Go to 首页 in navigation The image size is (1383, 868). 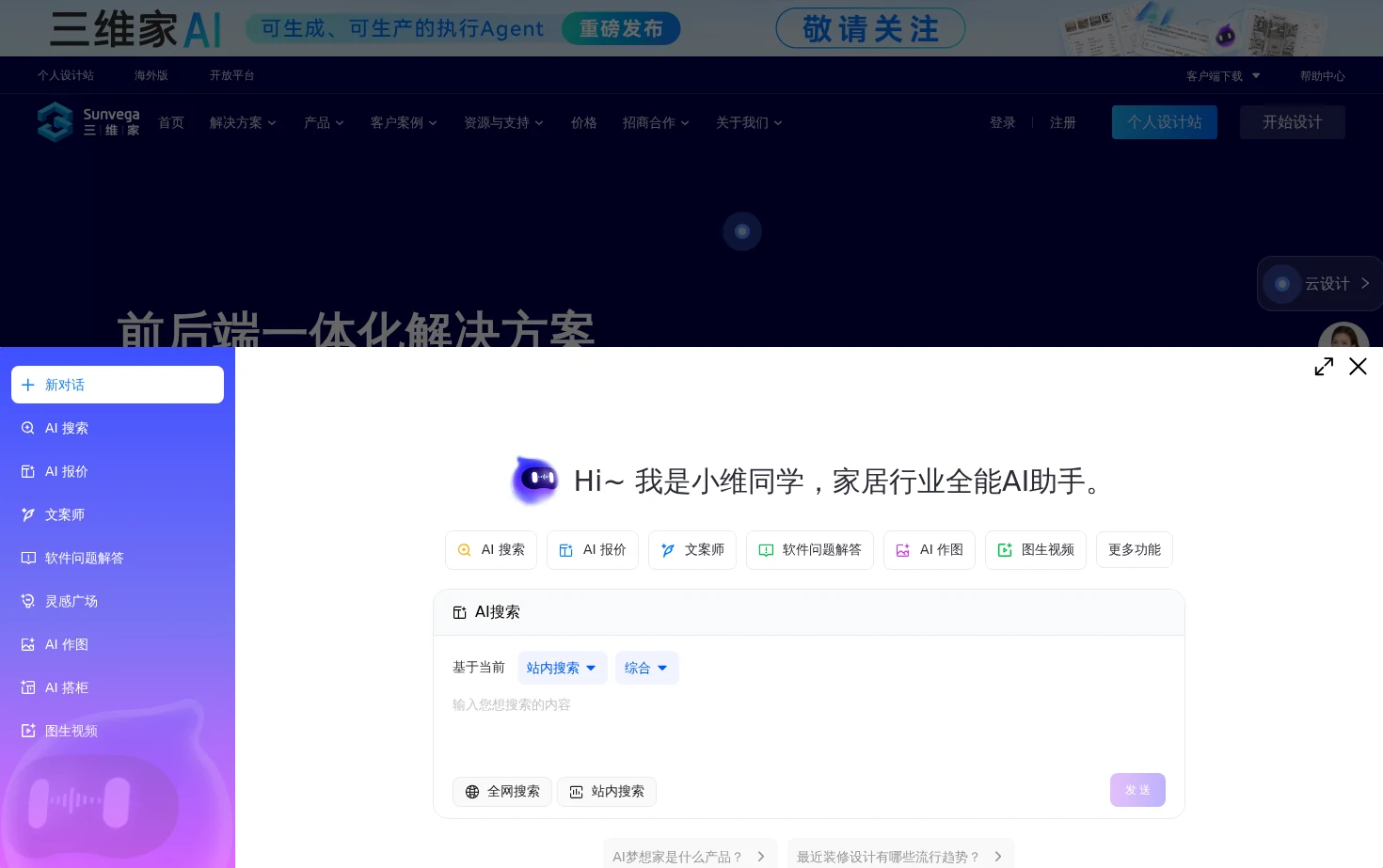pos(171,122)
